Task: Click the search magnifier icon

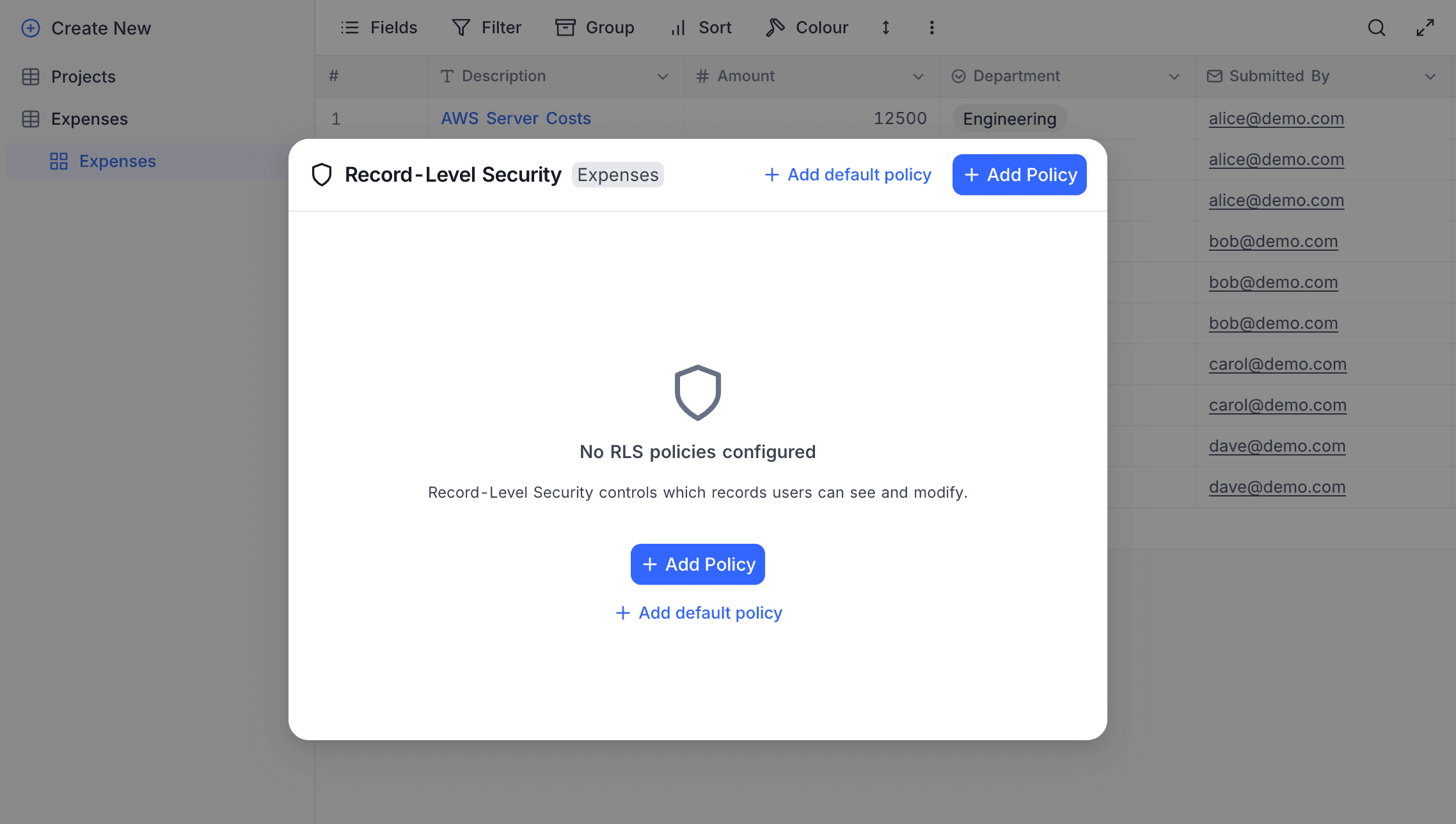Action: (1377, 28)
